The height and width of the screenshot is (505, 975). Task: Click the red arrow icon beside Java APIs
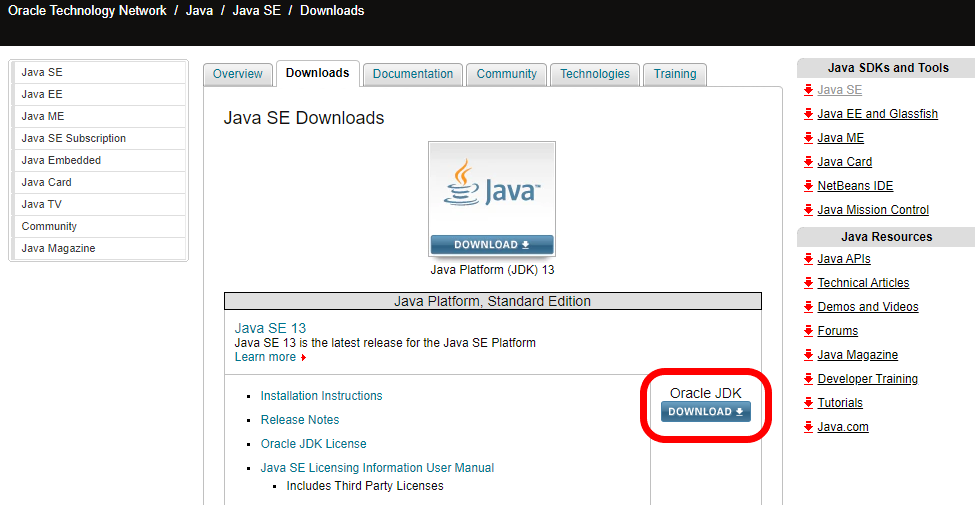[808, 259]
